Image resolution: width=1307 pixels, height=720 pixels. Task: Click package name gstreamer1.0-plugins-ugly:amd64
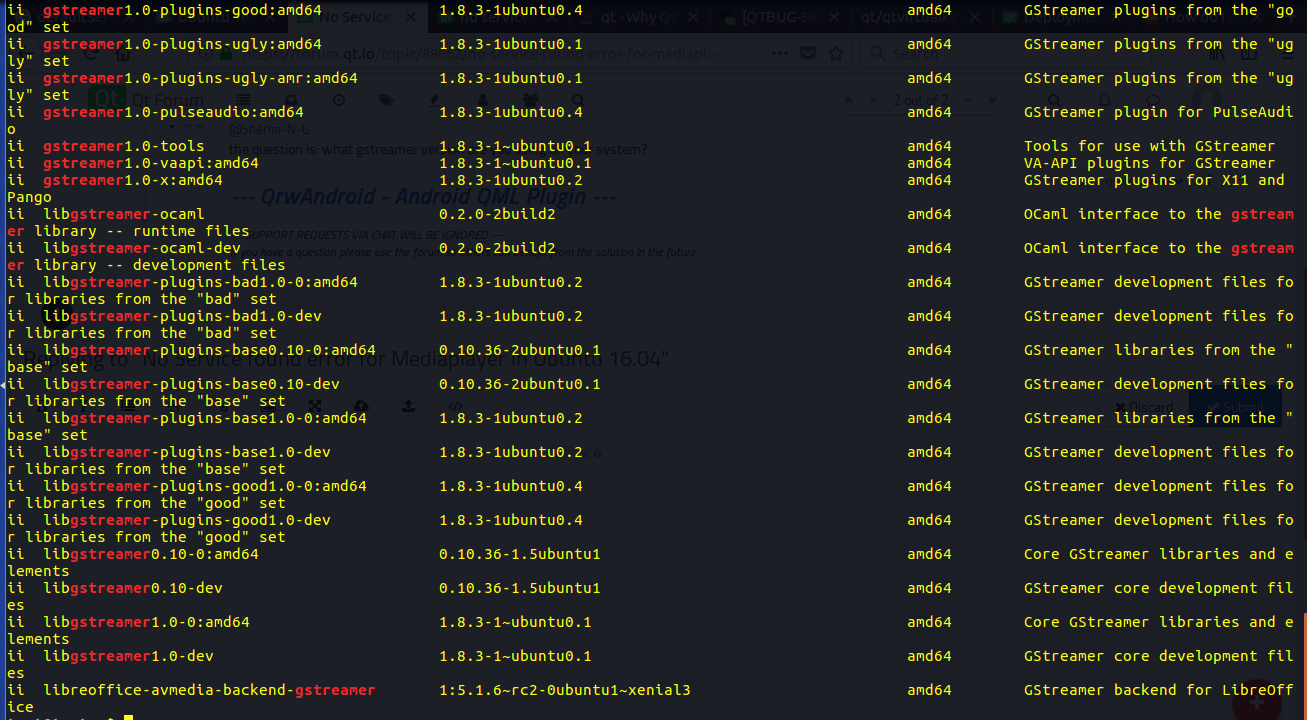(x=183, y=44)
